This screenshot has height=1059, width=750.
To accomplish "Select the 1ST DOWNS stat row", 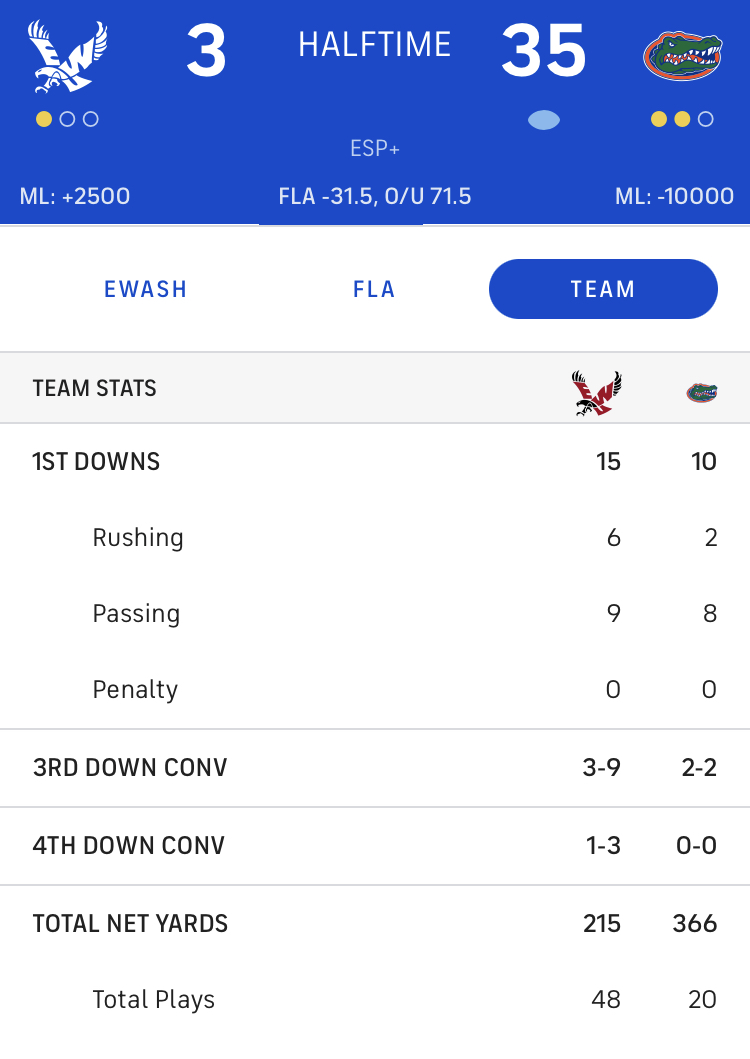I will (x=375, y=462).
